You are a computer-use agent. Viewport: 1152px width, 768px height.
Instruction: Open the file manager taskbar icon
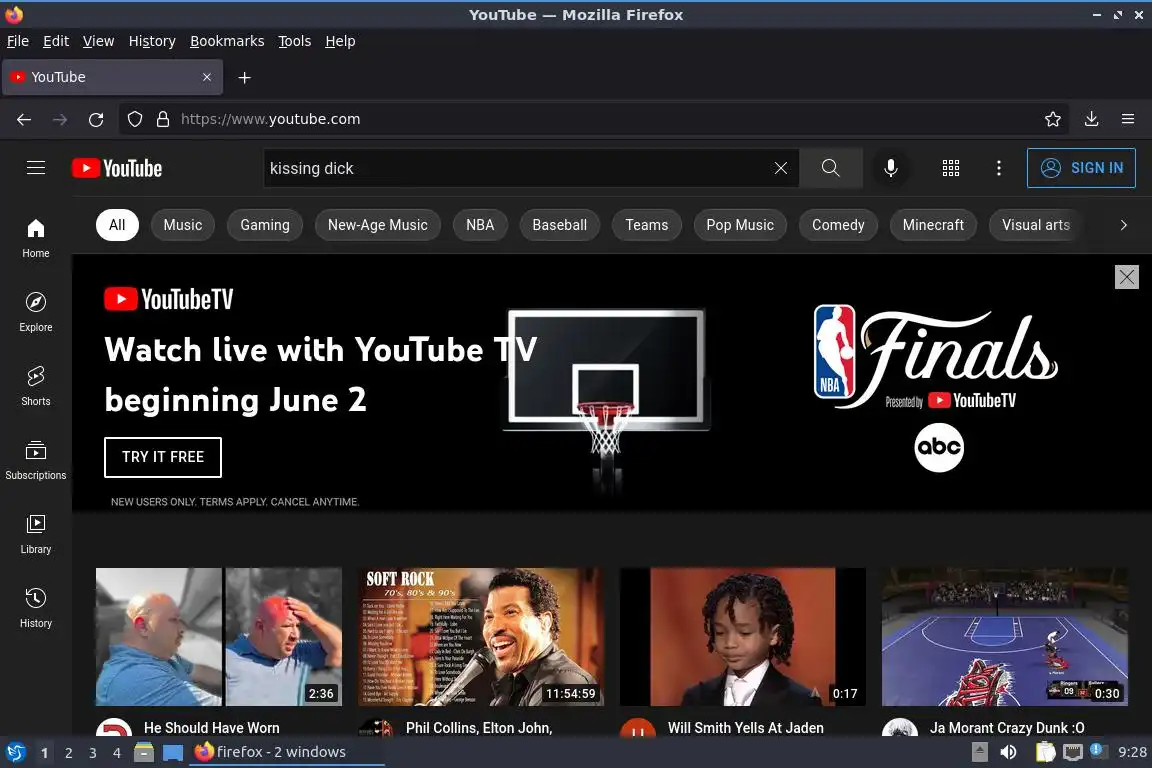(144, 752)
